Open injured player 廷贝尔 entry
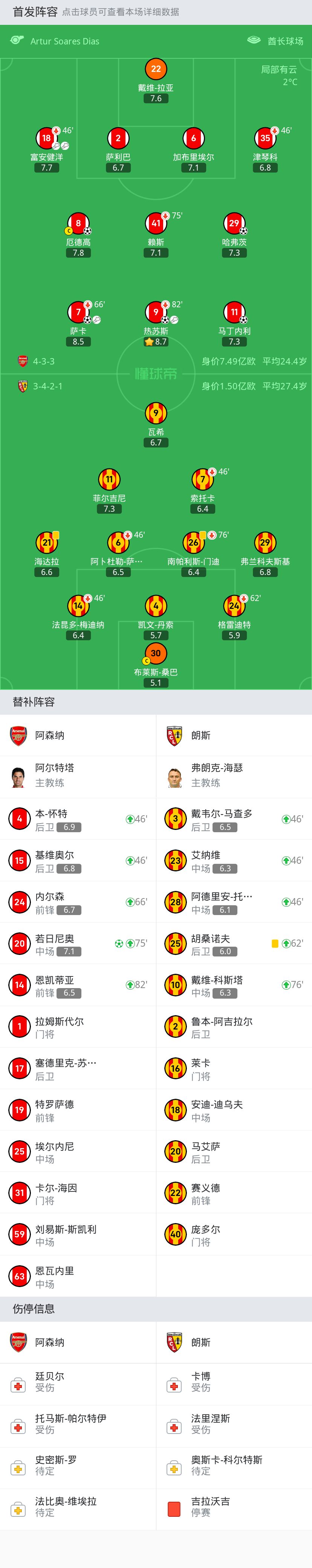 78,1384
